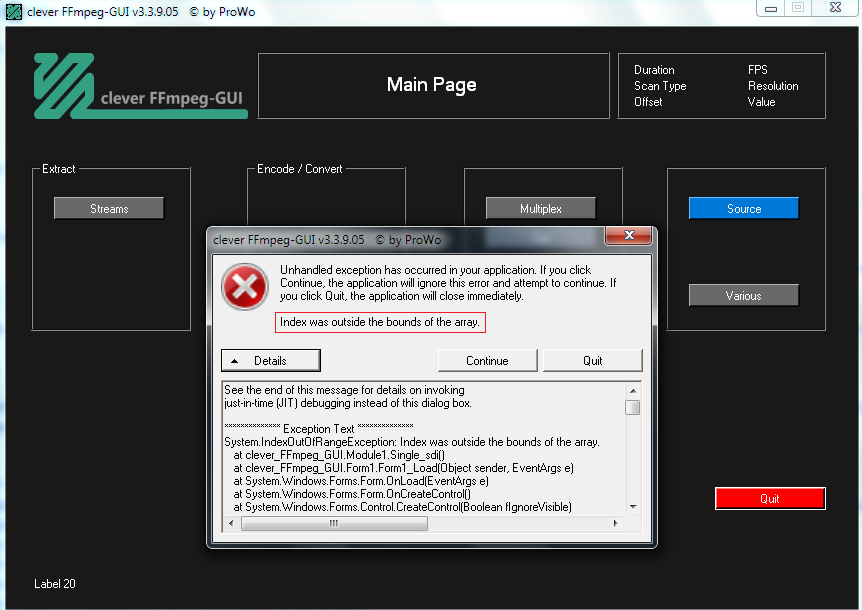Viewport: 862px width, 610px height.
Task: Click the 'Label 20' text
Action: click(x=55, y=584)
